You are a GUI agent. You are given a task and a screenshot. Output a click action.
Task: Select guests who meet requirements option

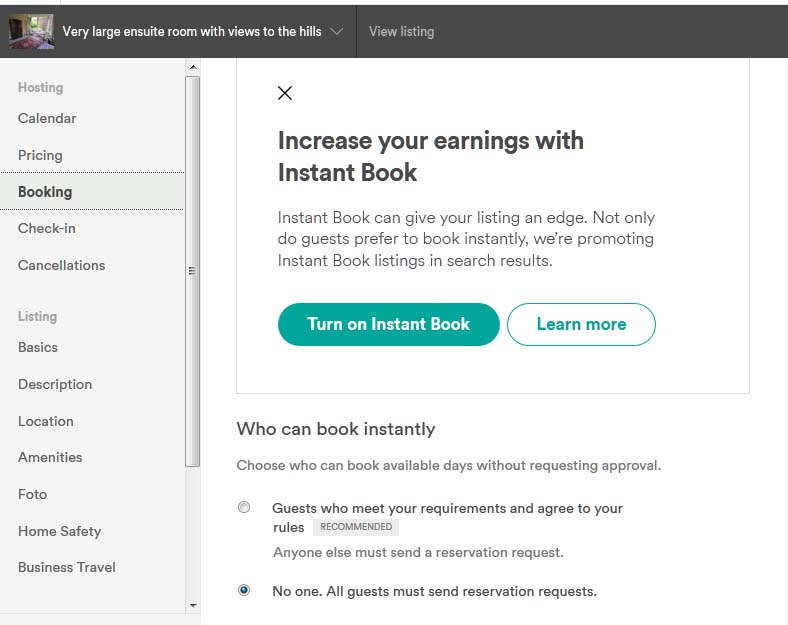pos(244,508)
